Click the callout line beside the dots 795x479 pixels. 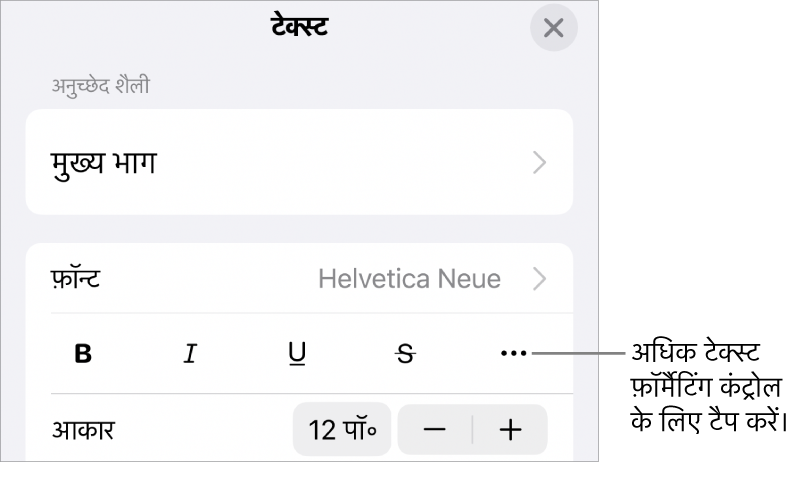coord(580,353)
